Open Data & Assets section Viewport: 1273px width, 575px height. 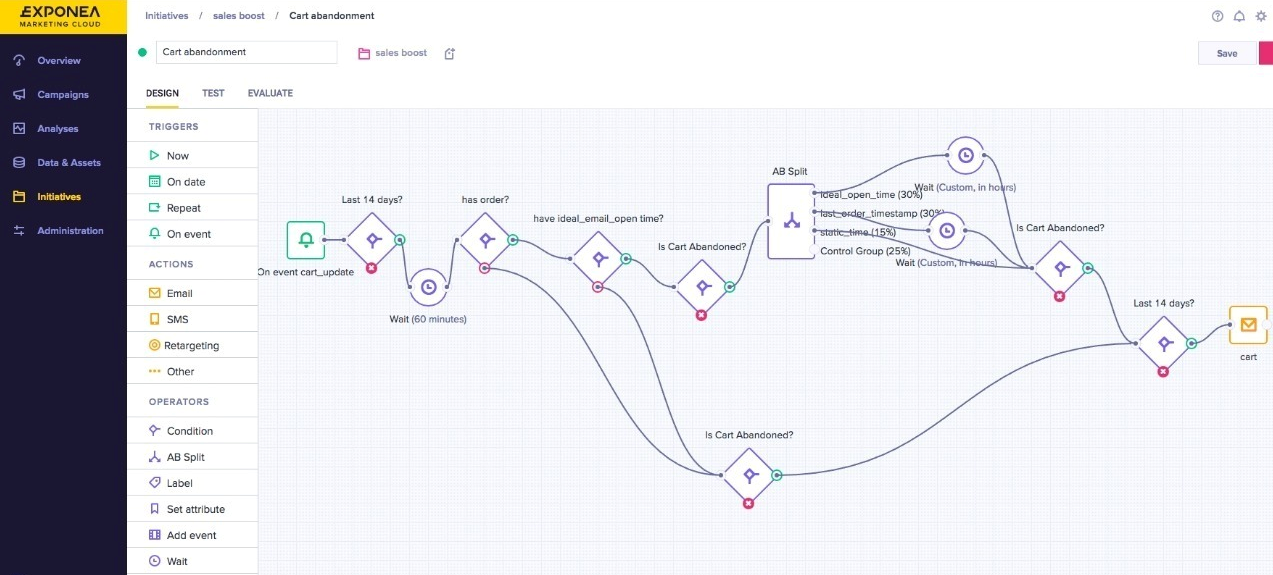click(68, 163)
